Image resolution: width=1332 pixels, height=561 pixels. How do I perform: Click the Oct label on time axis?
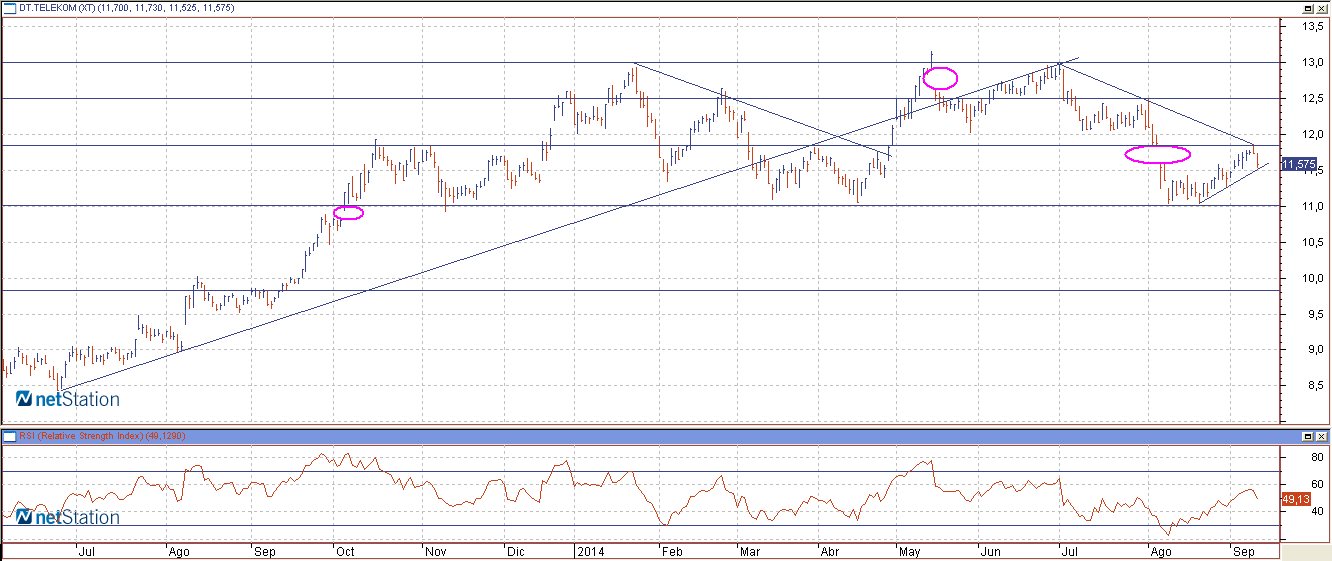click(x=345, y=551)
